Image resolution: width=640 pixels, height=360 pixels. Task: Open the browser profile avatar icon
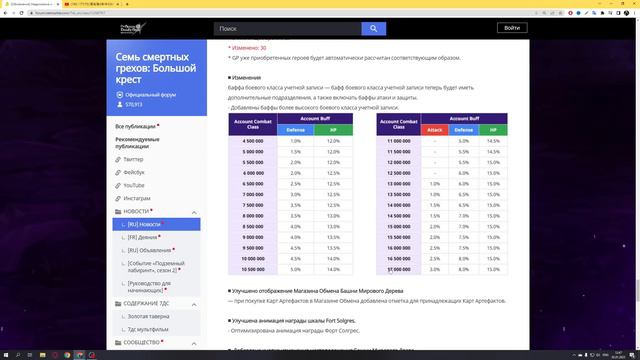pos(627,13)
